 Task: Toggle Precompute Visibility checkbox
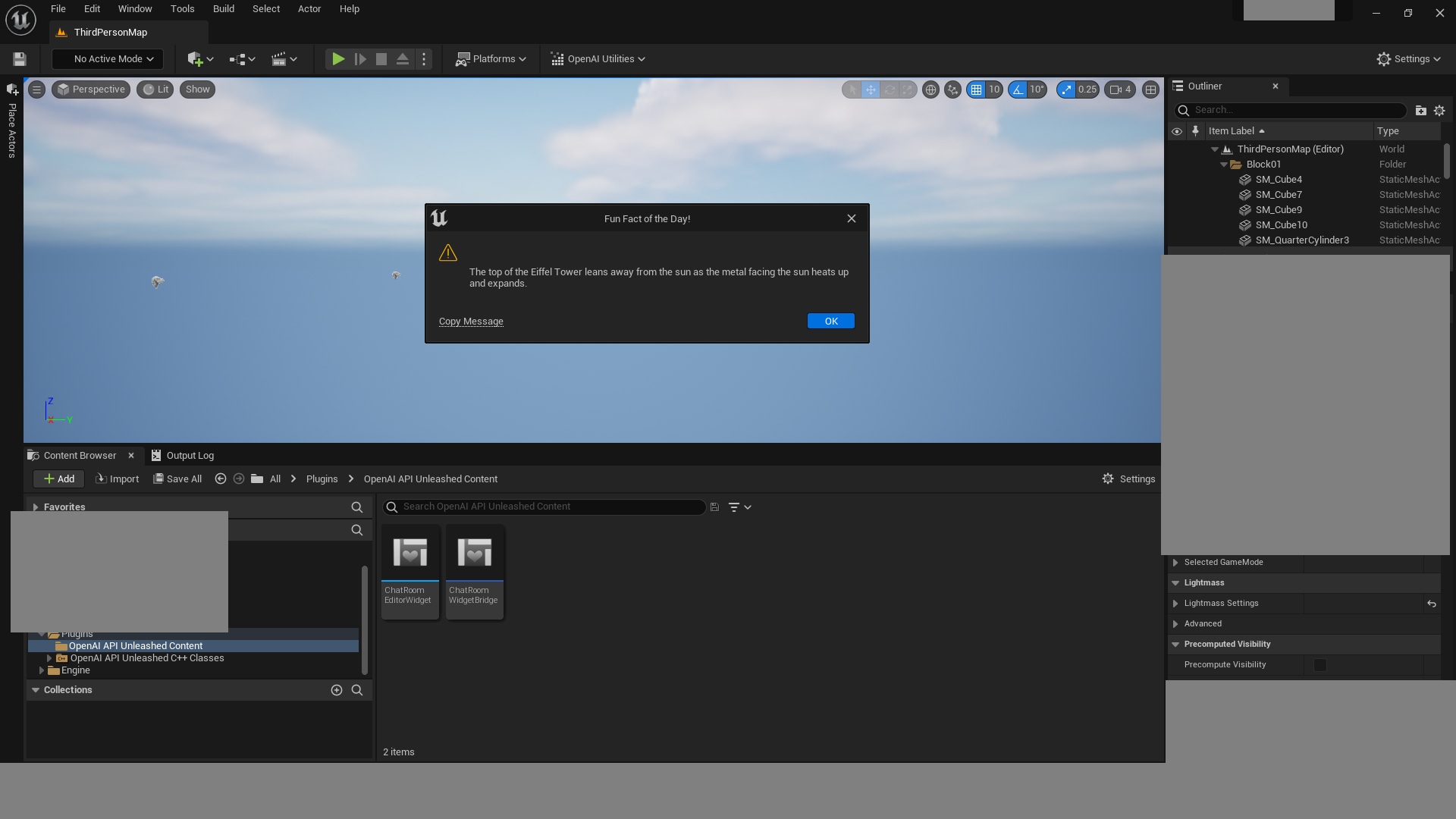pos(1320,665)
